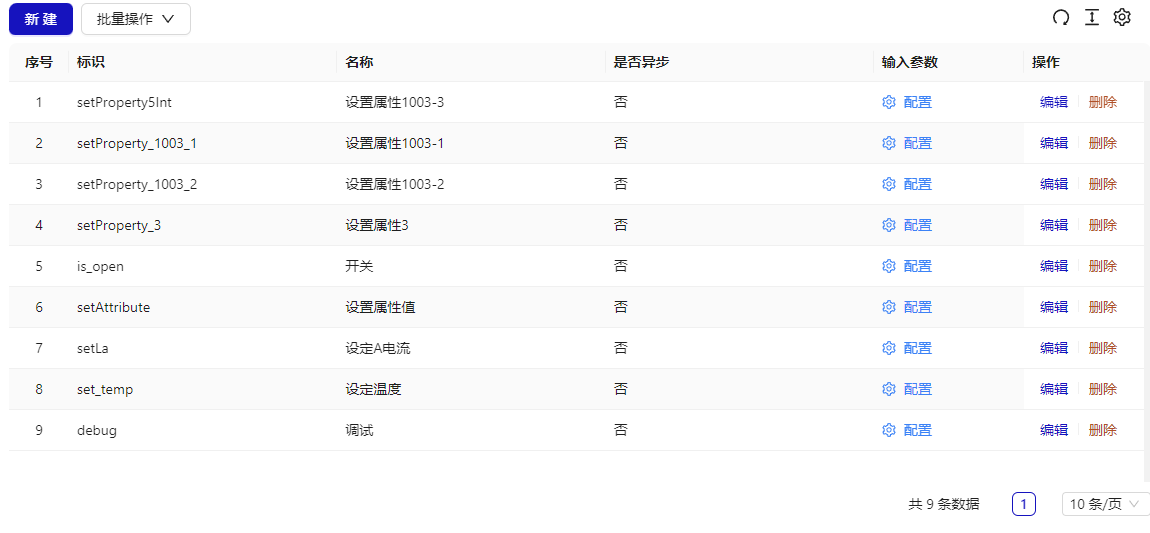Click the gear icon in the debug row
1150x533 pixels.
888,430
